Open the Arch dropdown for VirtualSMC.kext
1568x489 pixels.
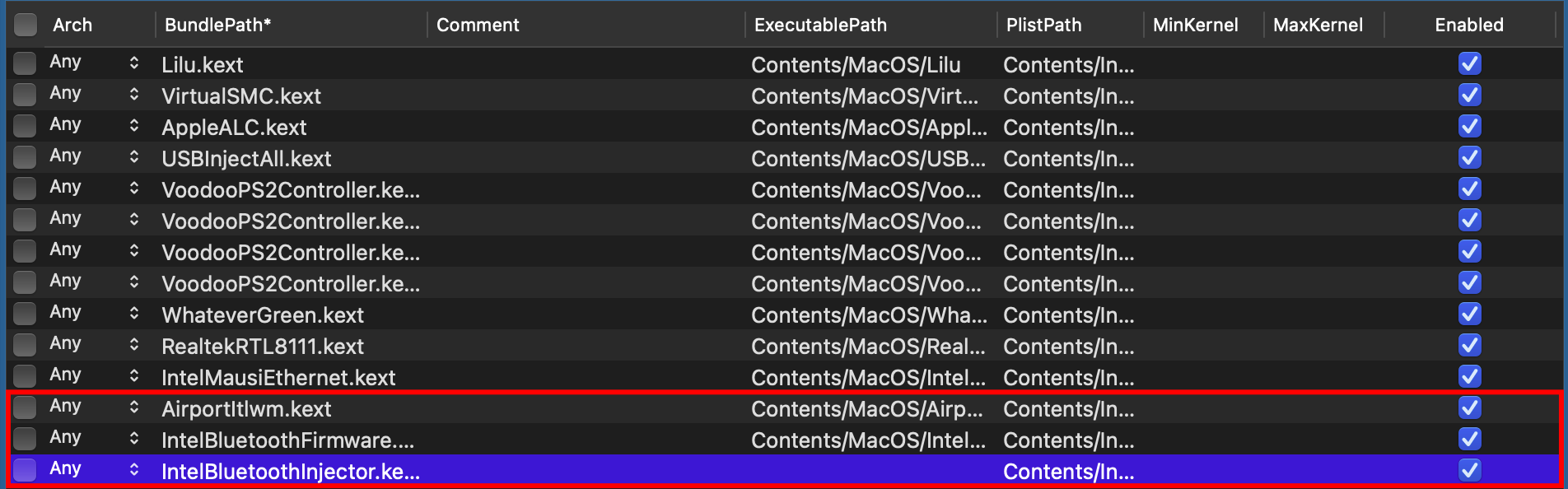coord(134,95)
